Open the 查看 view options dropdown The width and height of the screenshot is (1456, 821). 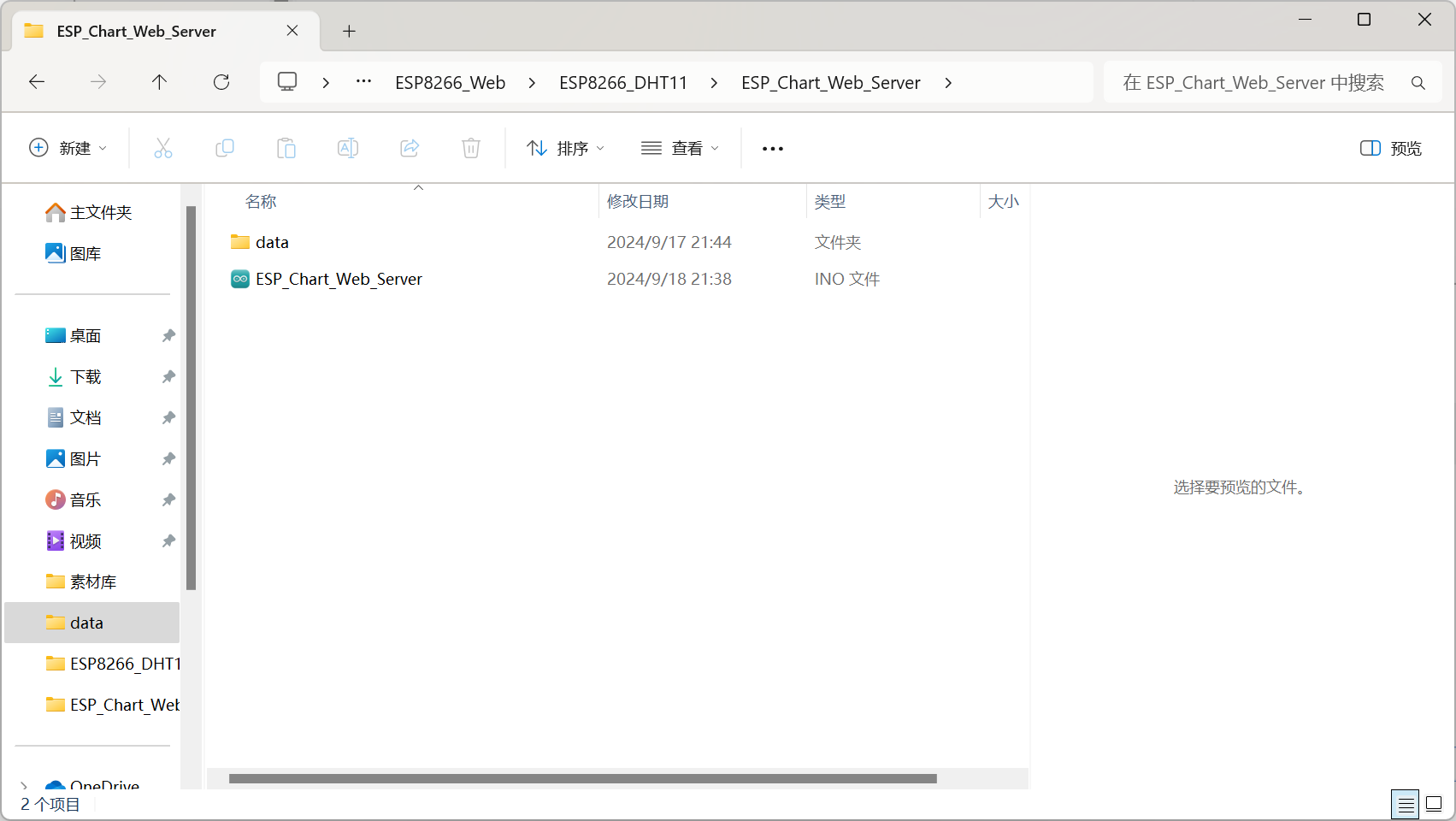click(x=680, y=147)
